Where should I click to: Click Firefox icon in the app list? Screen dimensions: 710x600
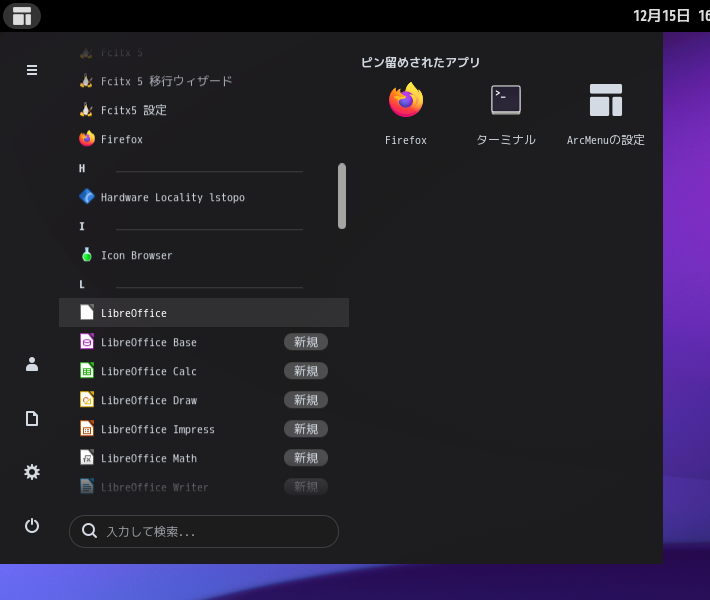(x=87, y=139)
